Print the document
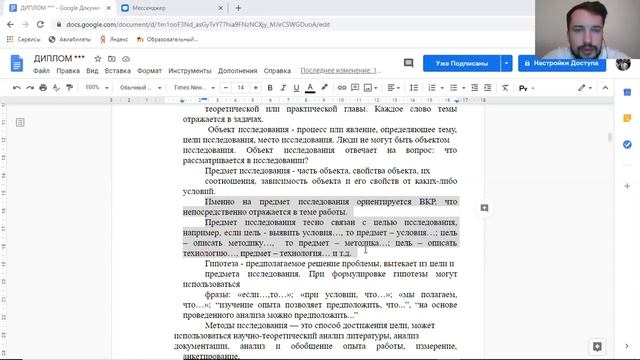 (43, 88)
